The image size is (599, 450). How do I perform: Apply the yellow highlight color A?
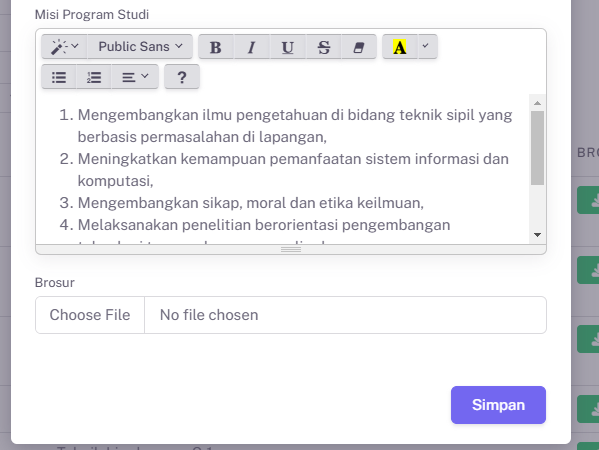(x=400, y=47)
